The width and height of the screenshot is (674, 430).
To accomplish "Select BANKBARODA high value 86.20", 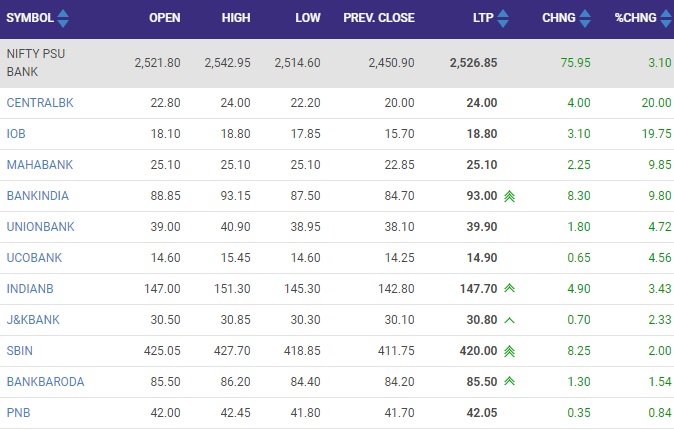I will [236, 381].
